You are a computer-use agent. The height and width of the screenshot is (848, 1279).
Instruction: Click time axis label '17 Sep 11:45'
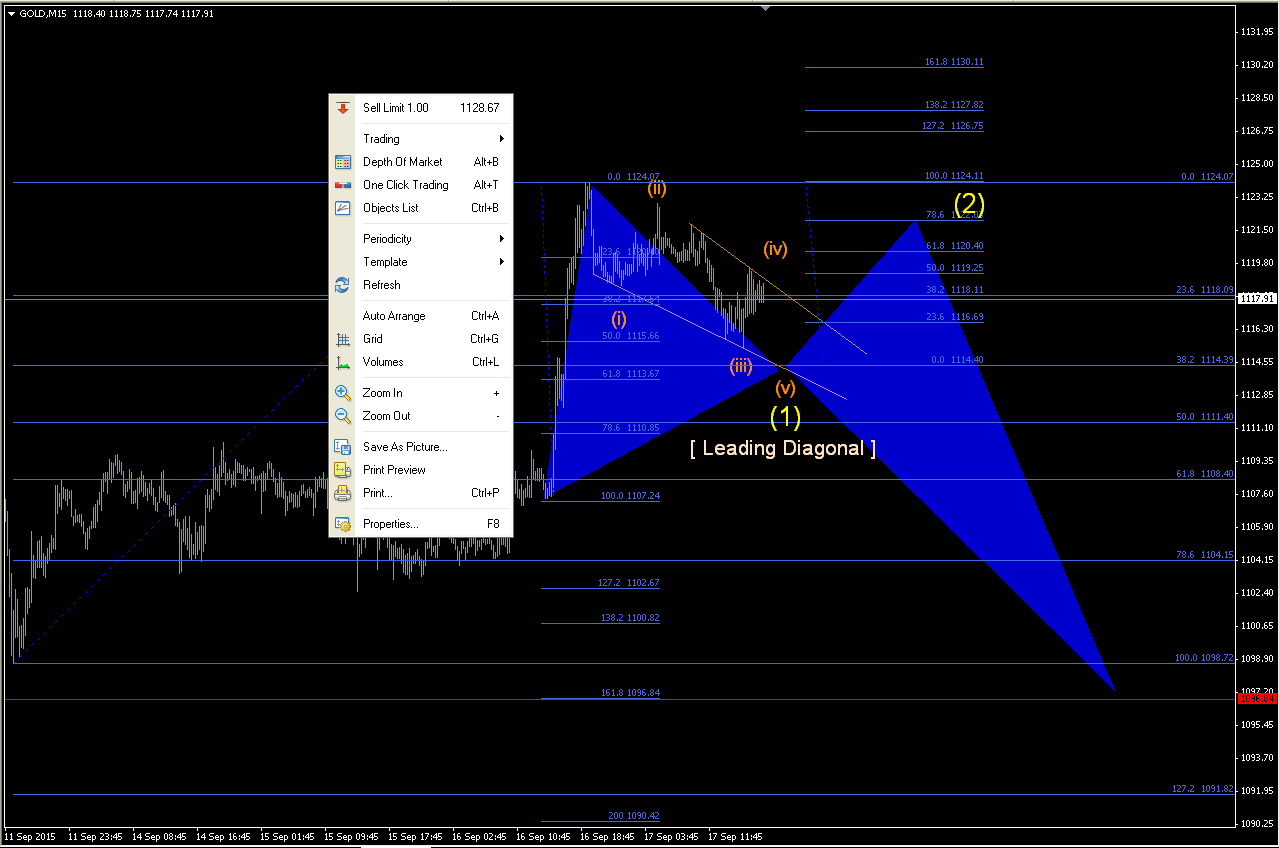pos(736,836)
